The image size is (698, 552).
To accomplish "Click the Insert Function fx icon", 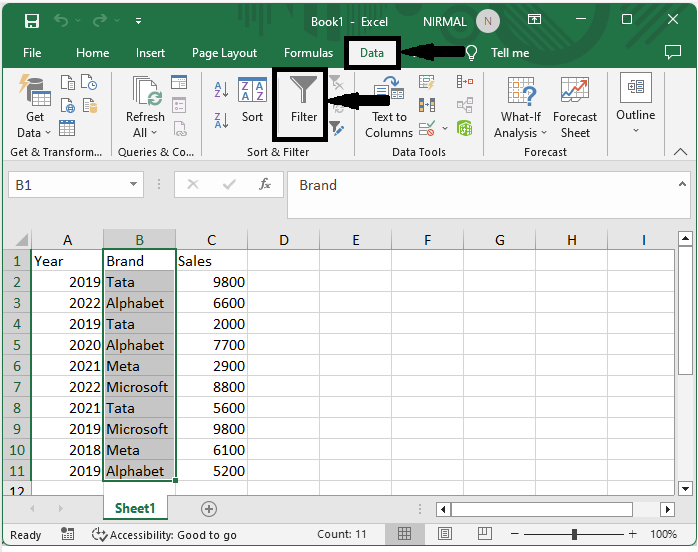I will (265, 185).
